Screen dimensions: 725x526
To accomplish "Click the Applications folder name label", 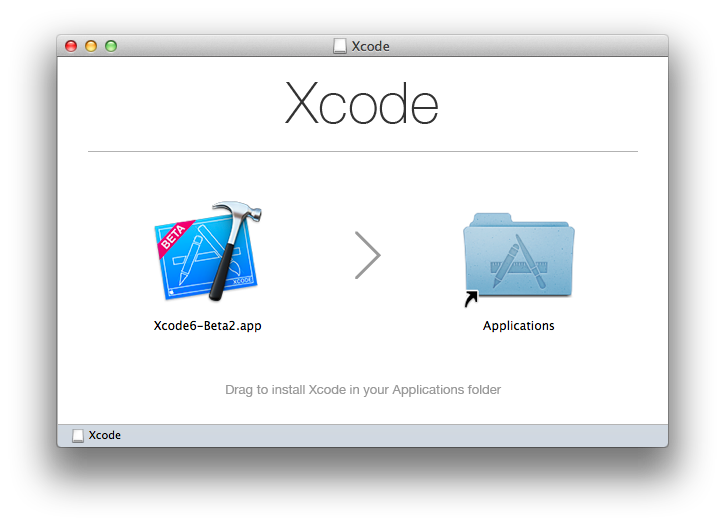I will 518,326.
